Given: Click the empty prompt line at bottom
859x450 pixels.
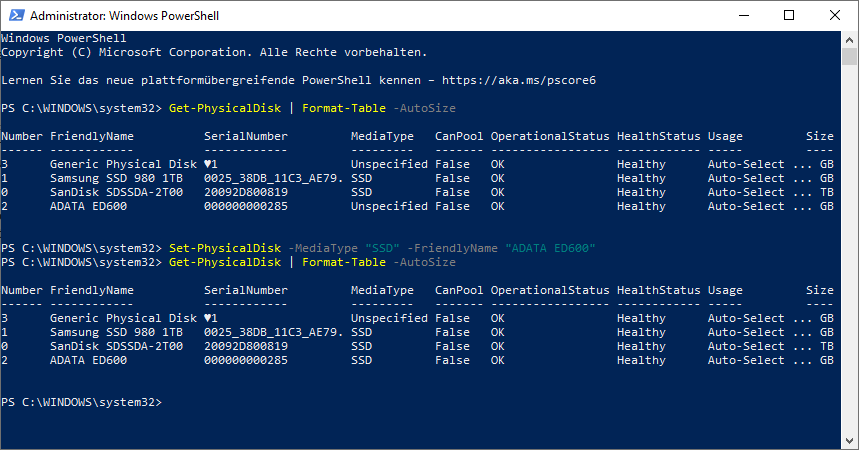Looking at the screenshot, I should point(82,402).
